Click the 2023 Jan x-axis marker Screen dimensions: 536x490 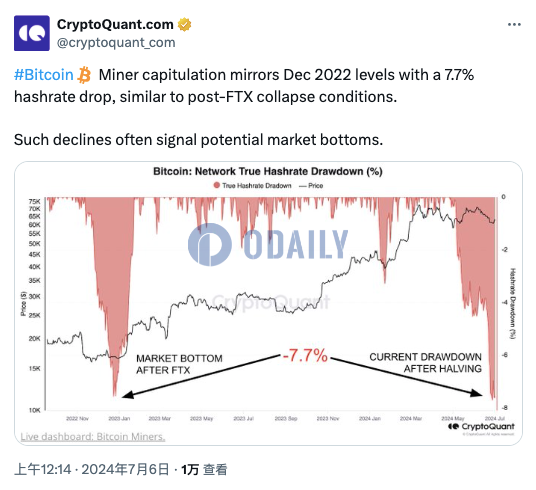pos(119,418)
